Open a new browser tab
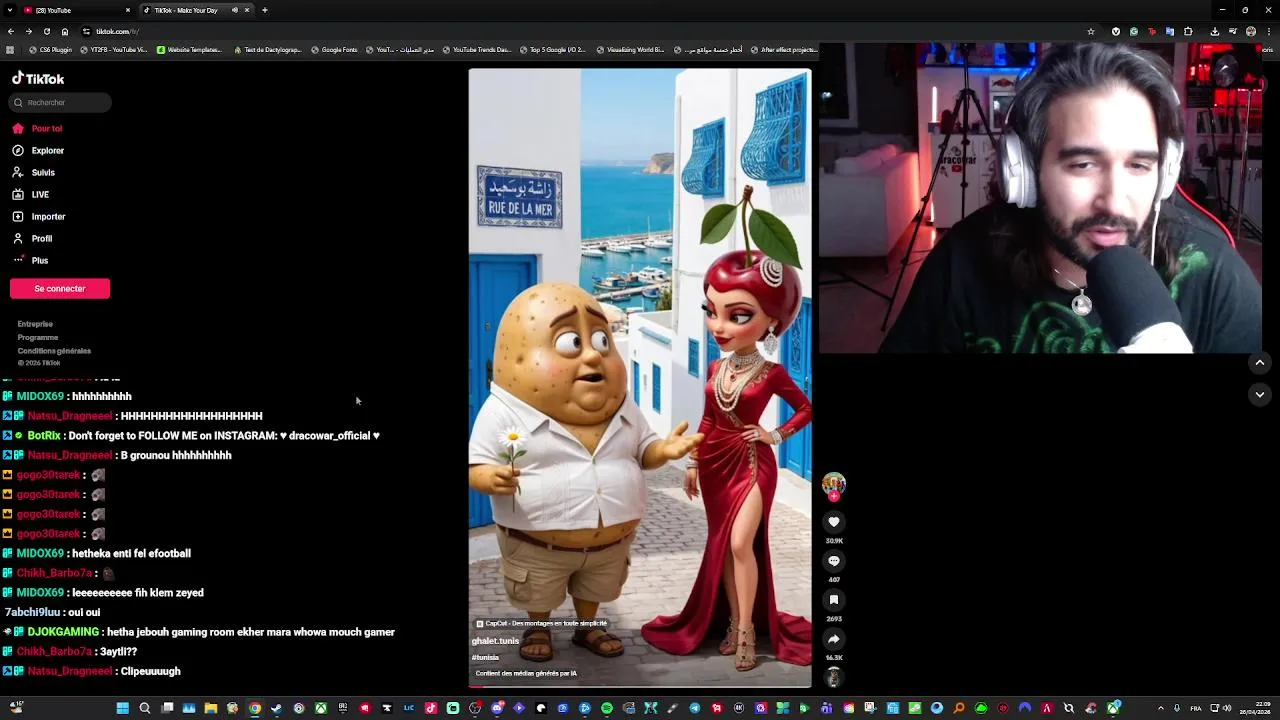The height and width of the screenshot is (720, 1280). (265, 10)
